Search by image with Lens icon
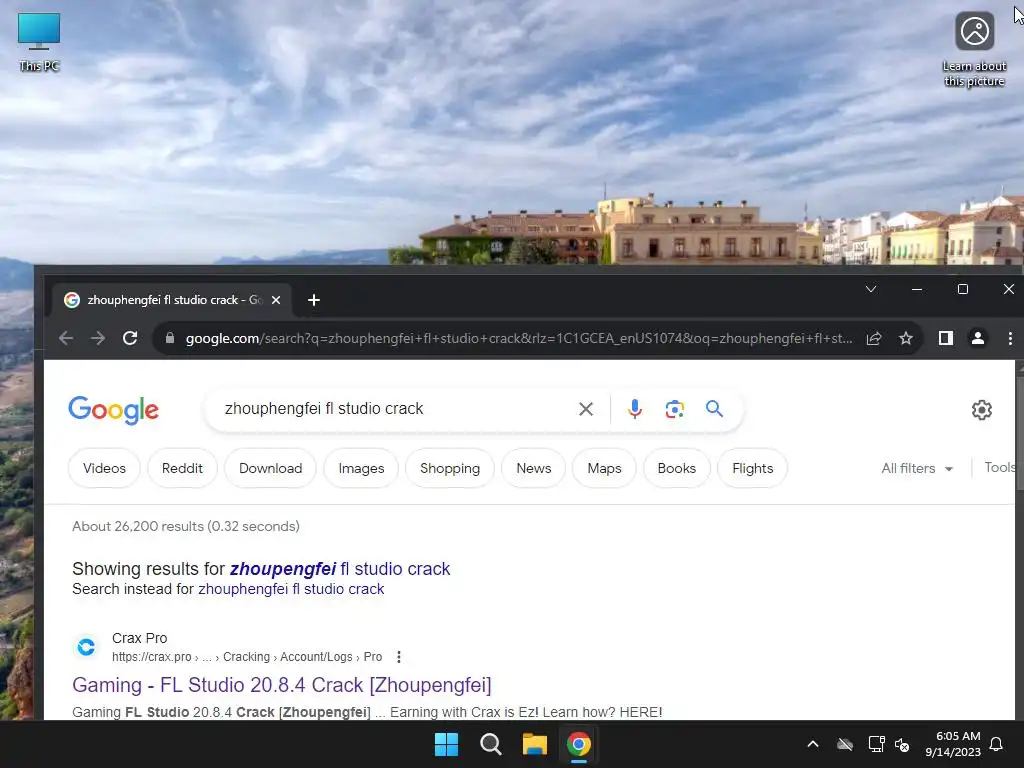This screenshot has height=768, width=1024. point(675,409)
